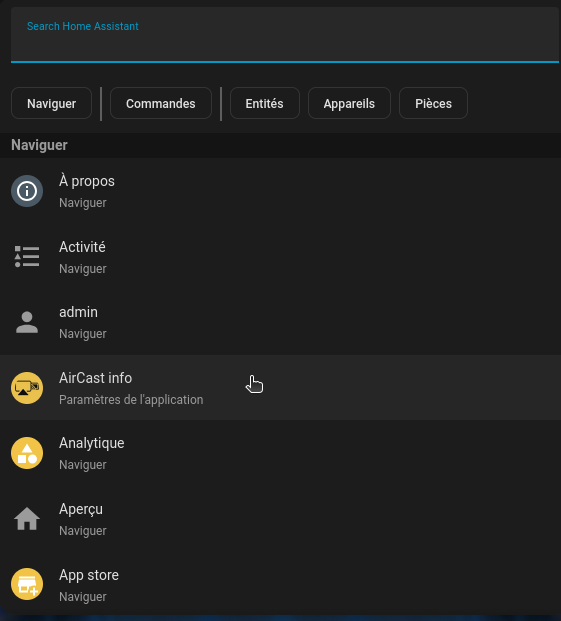The width and height of the screenshot is (561, 621).
Task: Click the À propos info icon
Action: (x=27, y=191)
